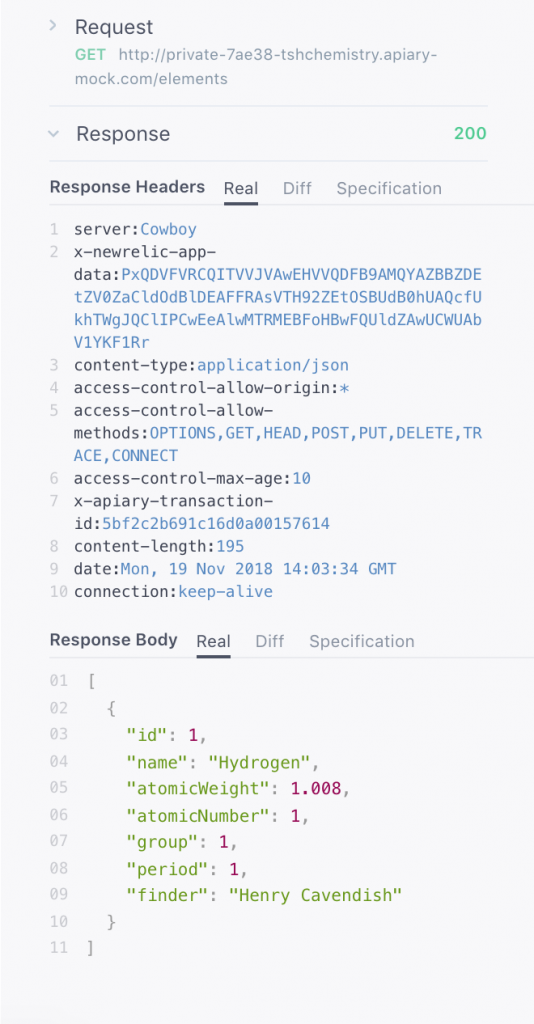
Task: Open Specification tab for Response Headers
Action: [x=389, y=189]
